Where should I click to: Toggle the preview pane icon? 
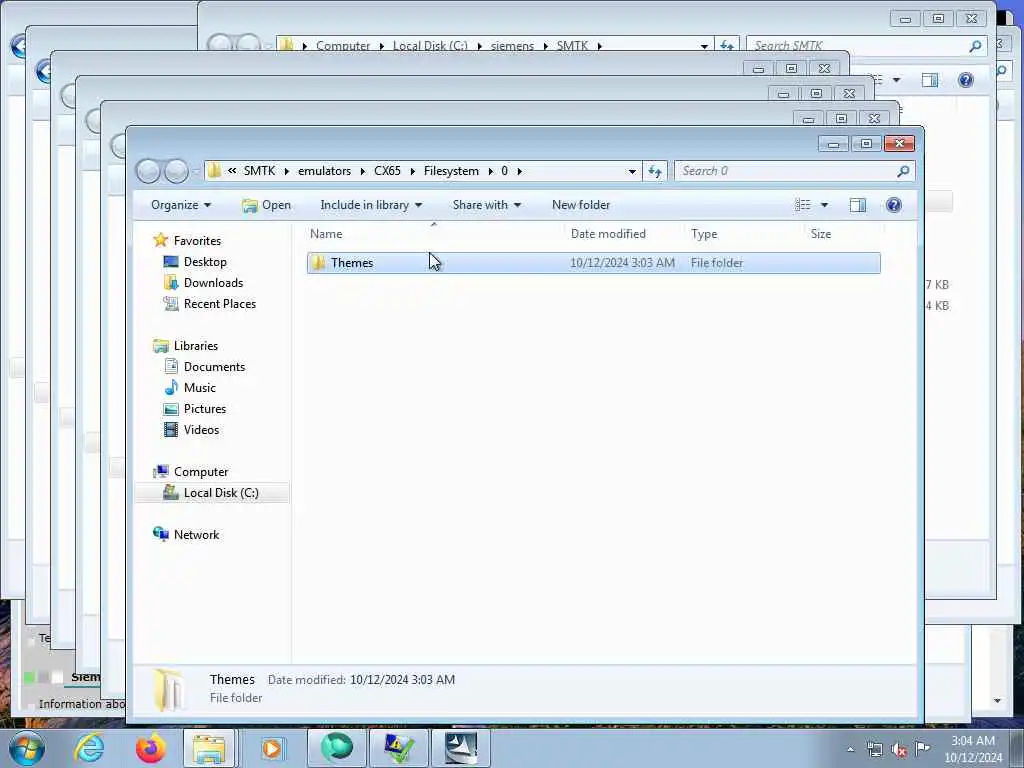coord(857,205)
